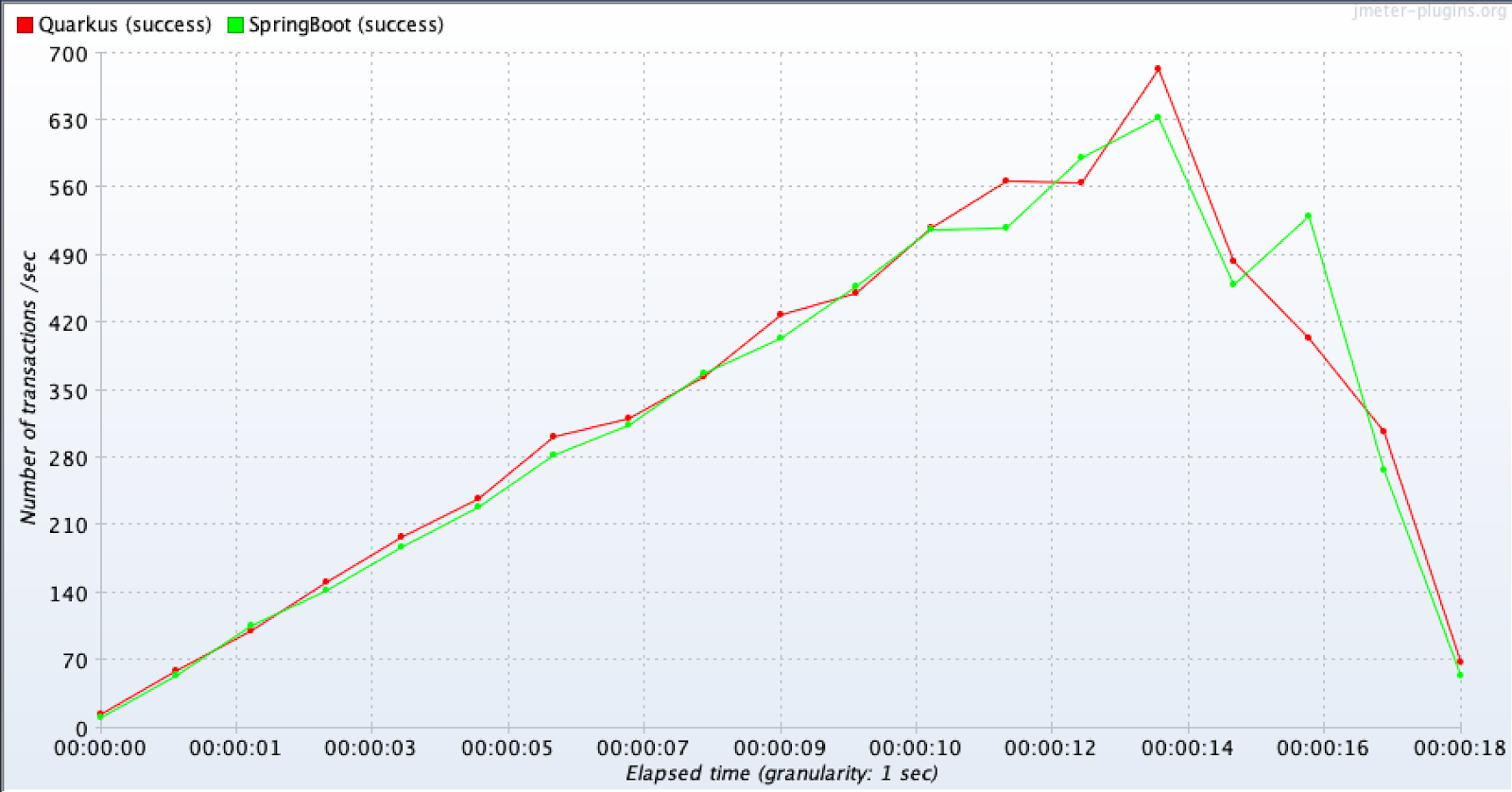Click the x-axis label '00:00:16'
This screenshot has height=792, width=1512.
pyautogui.click(x=1323, y=749)
